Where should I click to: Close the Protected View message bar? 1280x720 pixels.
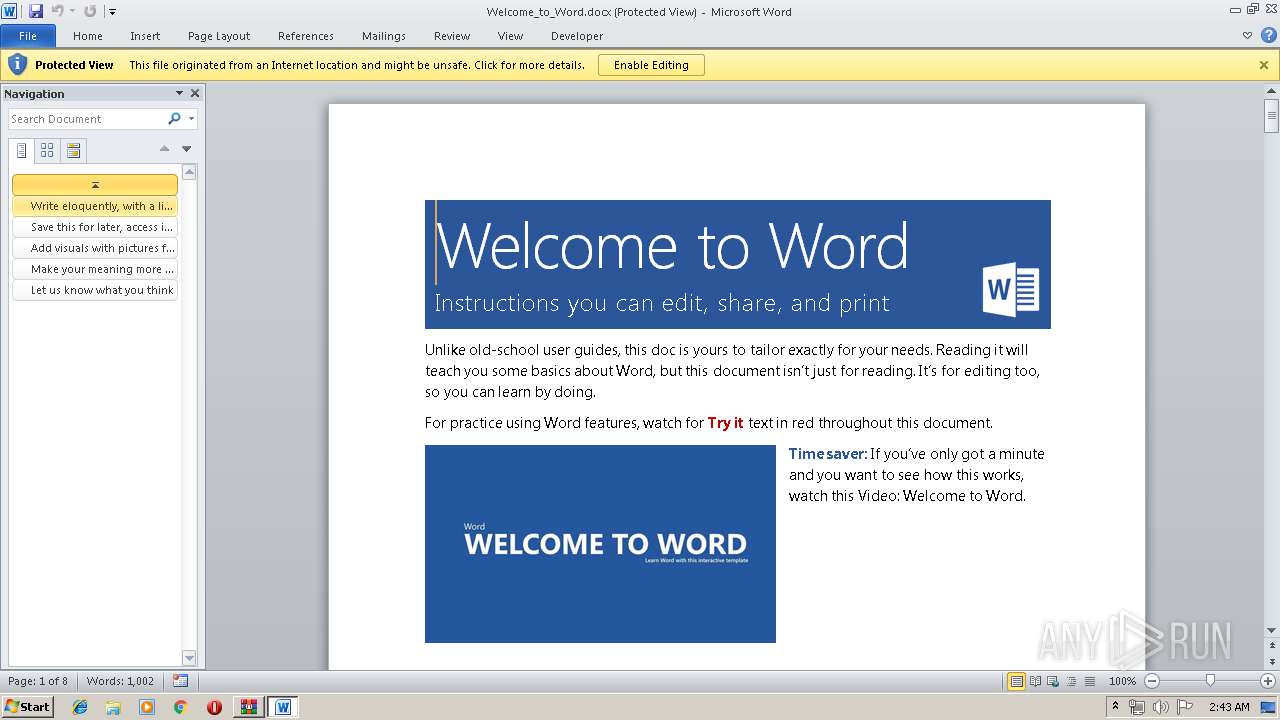tap(1264, 65)
